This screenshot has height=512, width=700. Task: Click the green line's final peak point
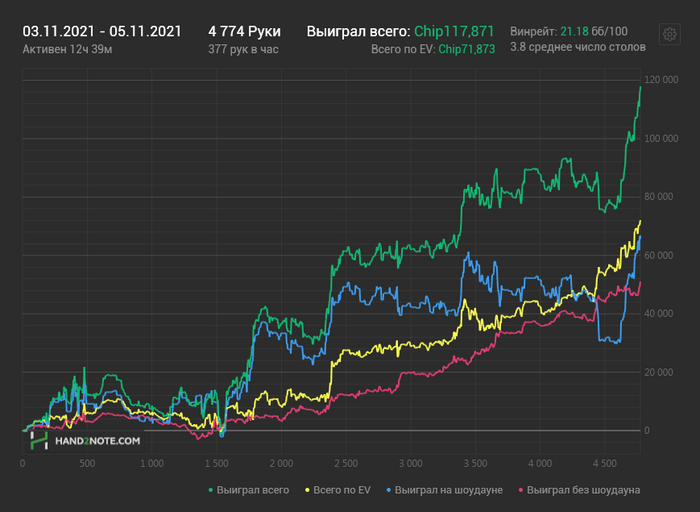(x=641, y=87)
